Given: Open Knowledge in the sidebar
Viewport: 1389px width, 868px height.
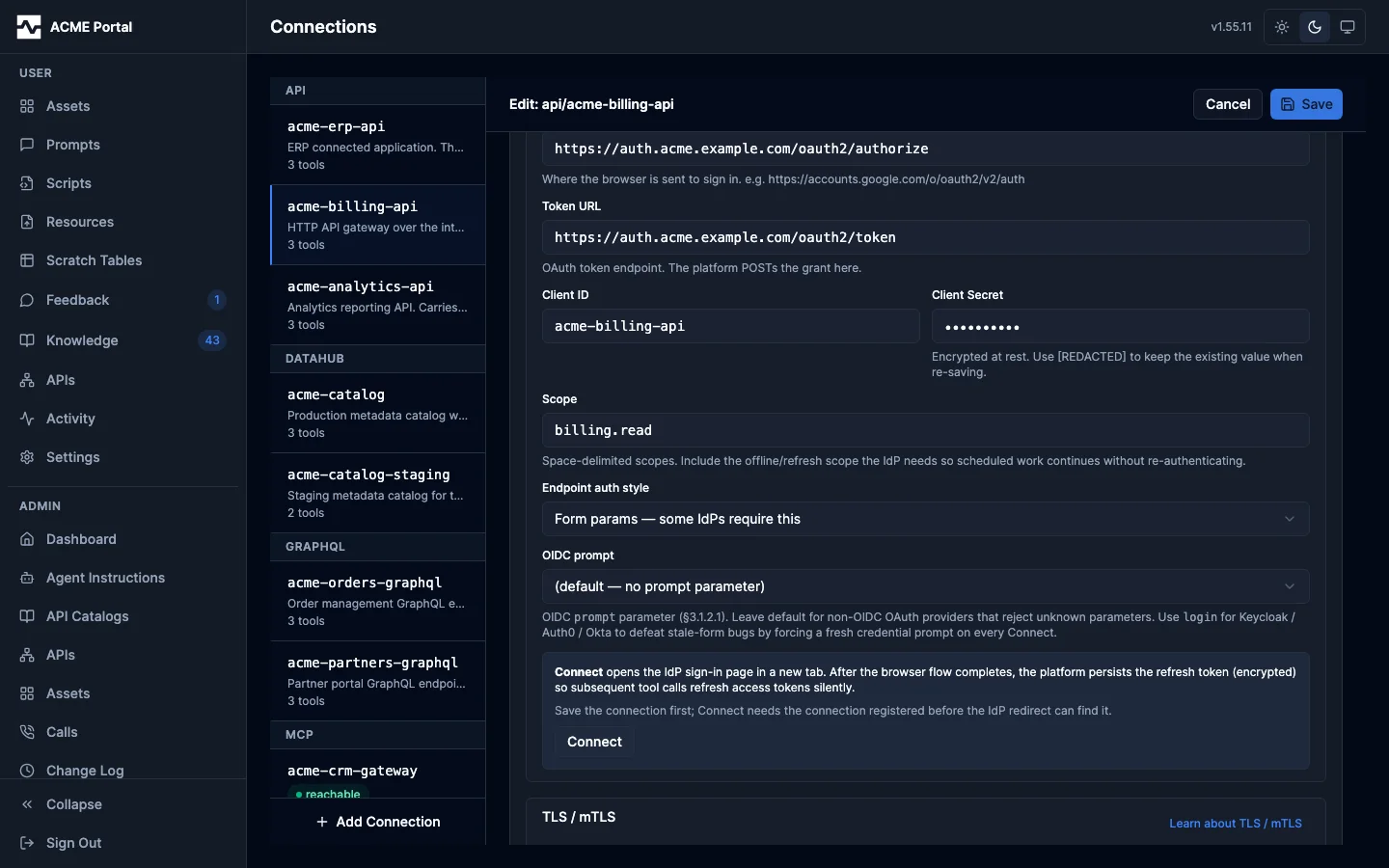Looking at the screenshot, I should pyautogui.click(x=123, y=340).
